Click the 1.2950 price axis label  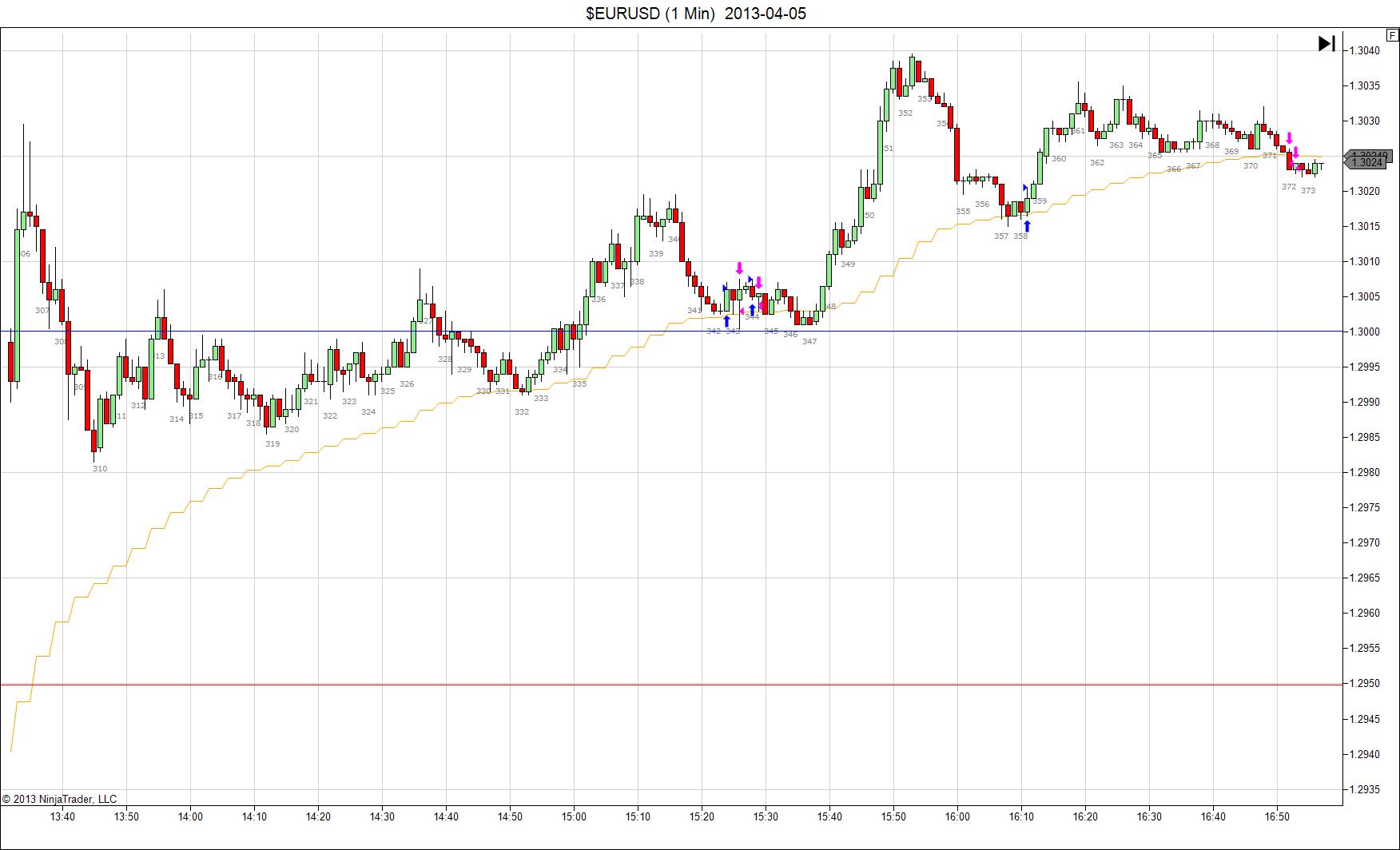coord(1364,683)
